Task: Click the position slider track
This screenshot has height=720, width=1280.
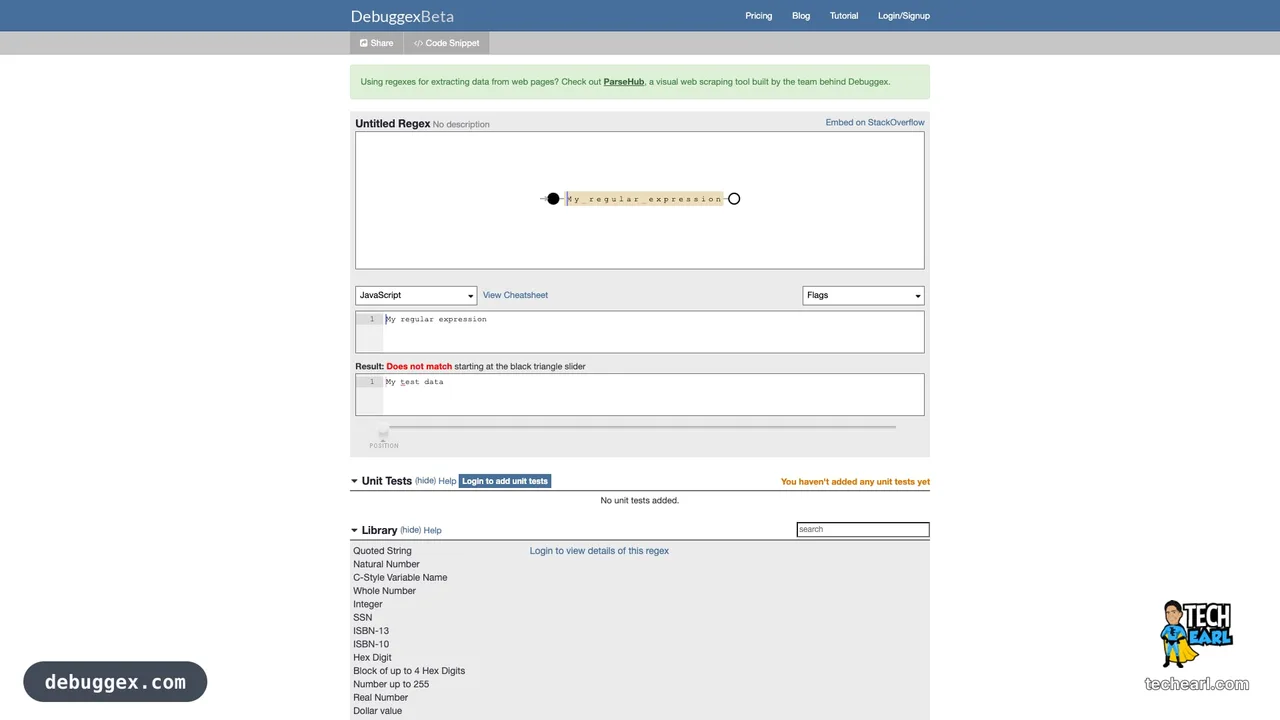Action: [642, 427]
